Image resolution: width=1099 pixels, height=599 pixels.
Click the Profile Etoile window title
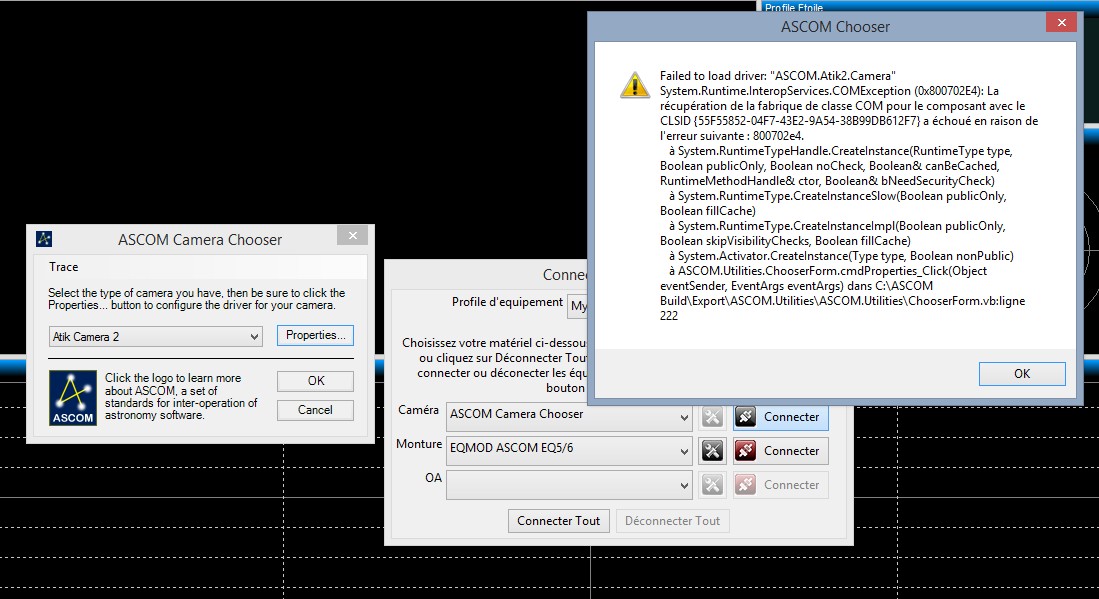(793, 8)
